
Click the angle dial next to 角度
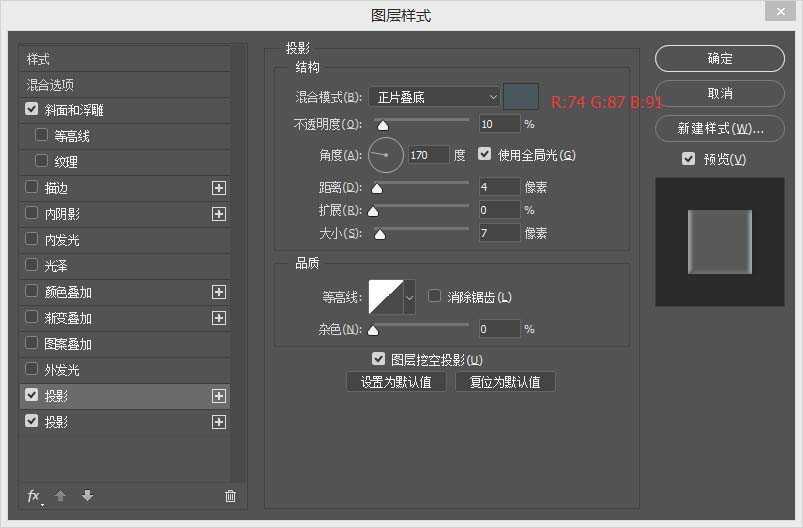coord(386,155)
